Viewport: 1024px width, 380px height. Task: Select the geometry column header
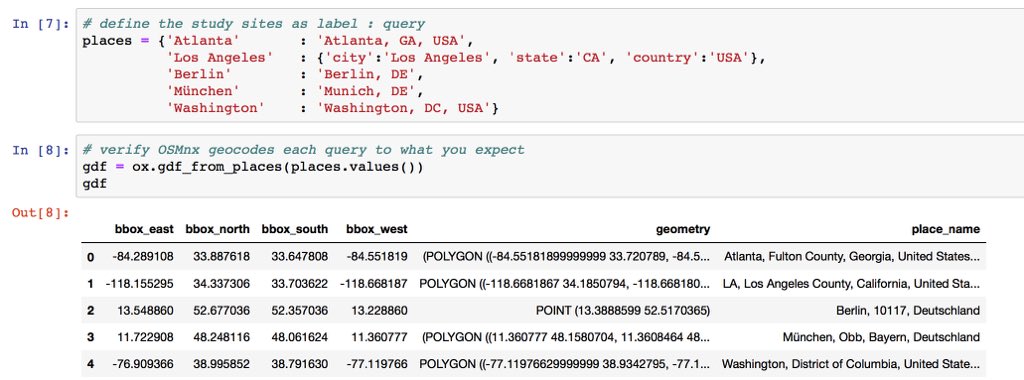[683, 229]
